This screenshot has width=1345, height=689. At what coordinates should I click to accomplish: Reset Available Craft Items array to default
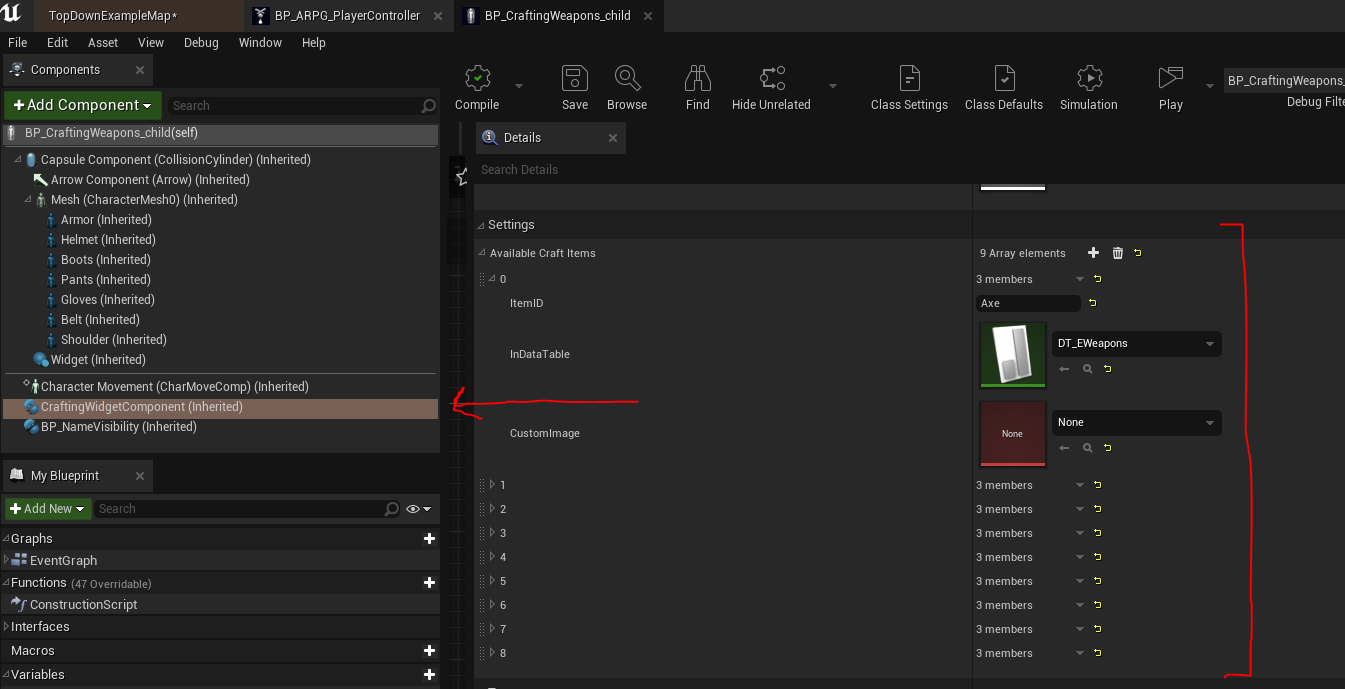[1138, 253]
